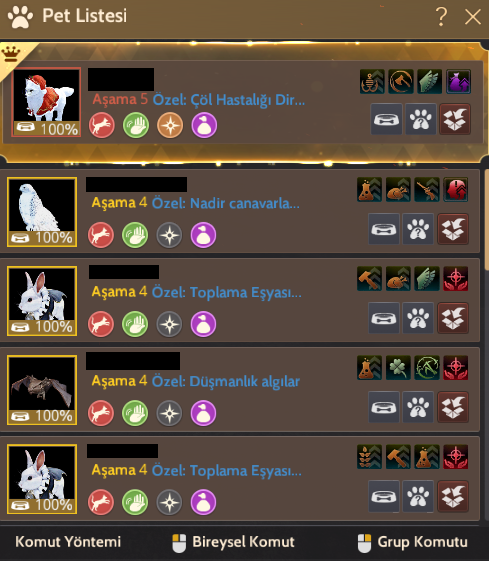
Task: Click hammer skill icon on first rabbit pet
Action: tap(370, 279)
